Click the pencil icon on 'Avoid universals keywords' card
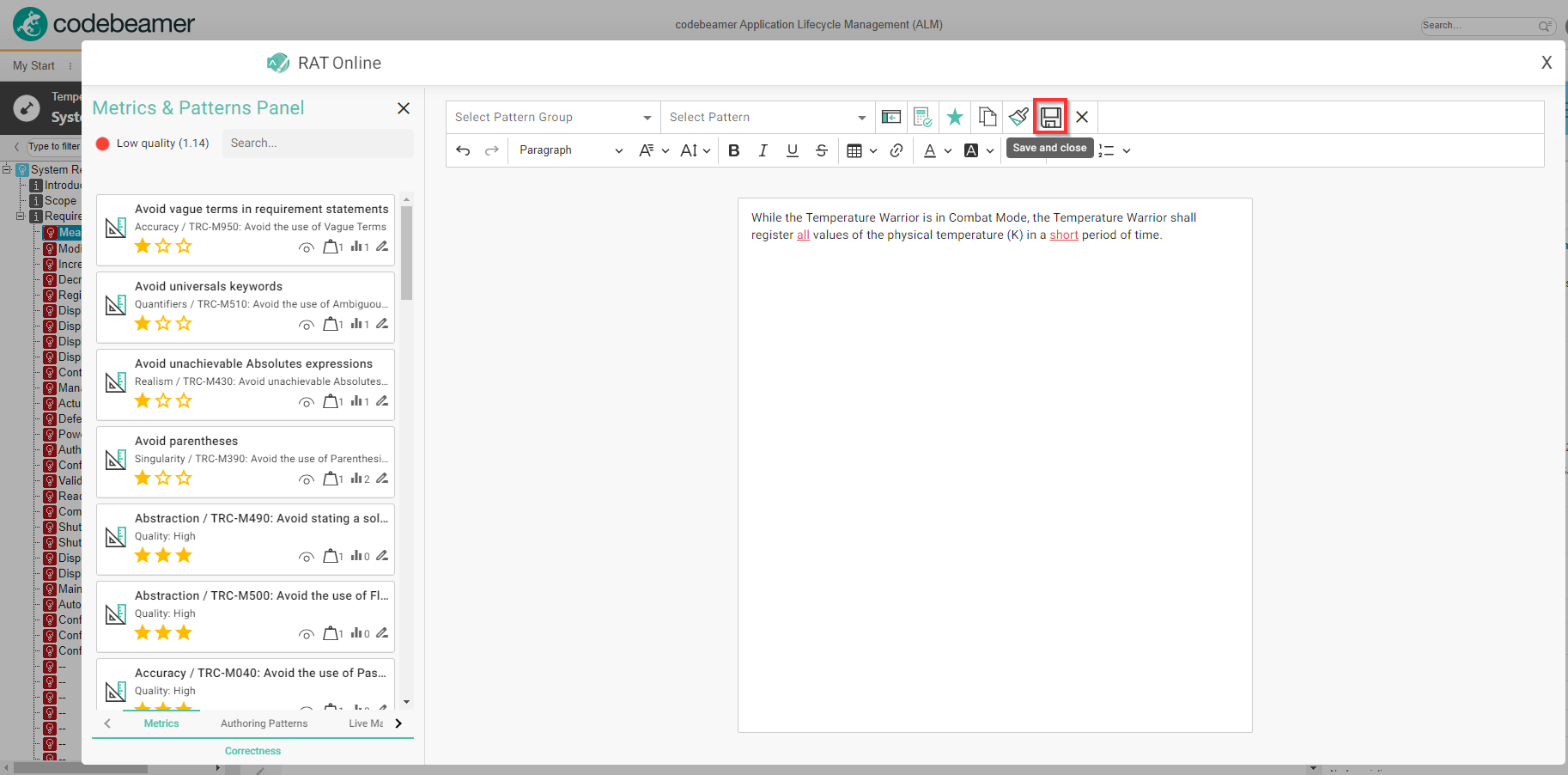This screenshot has height=775, width=1568. point(382,324)
